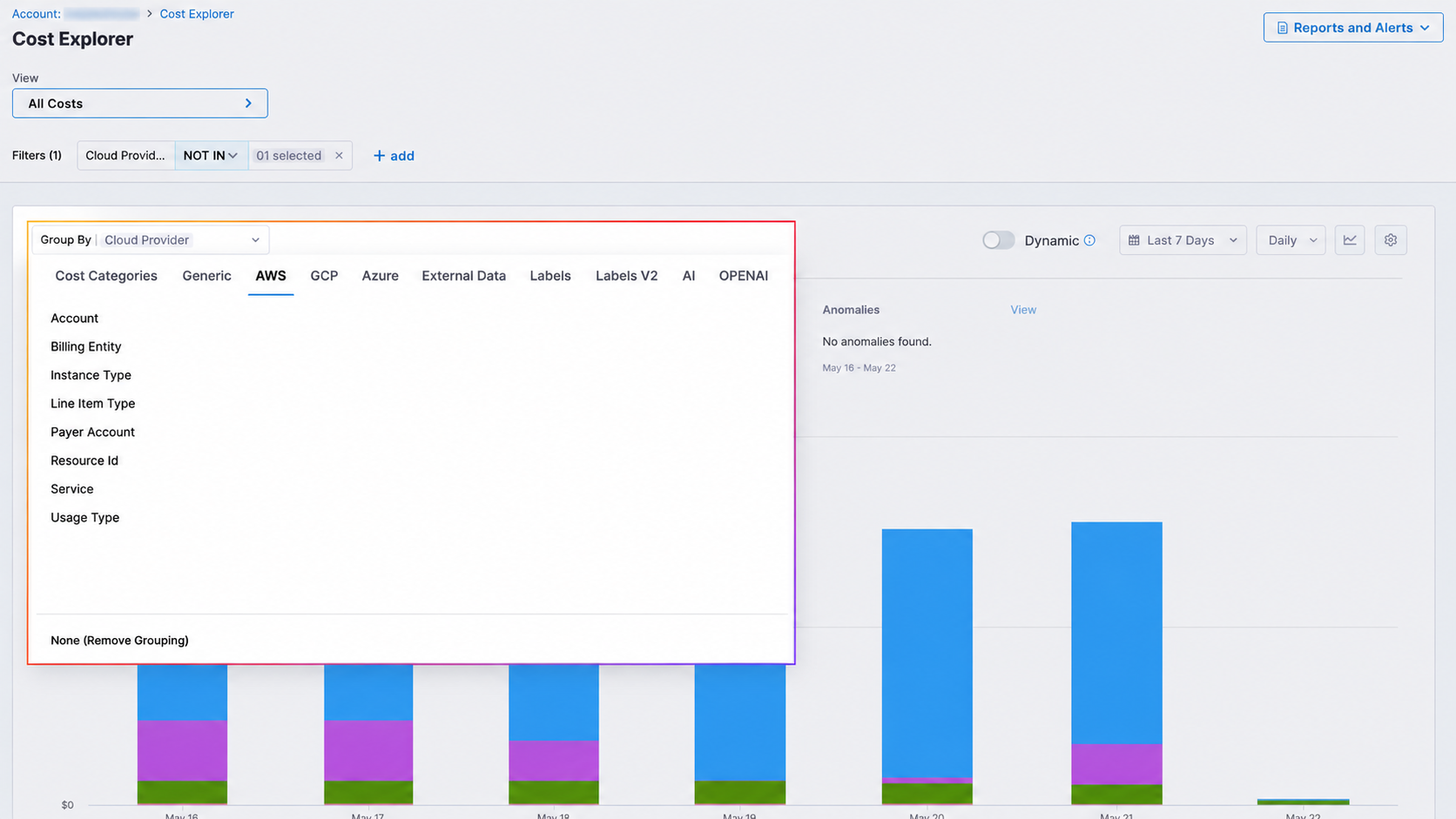Screen dimensions: 1456x819
Task: Select the Labels V2 tab
Action: [x=626, y=276]
